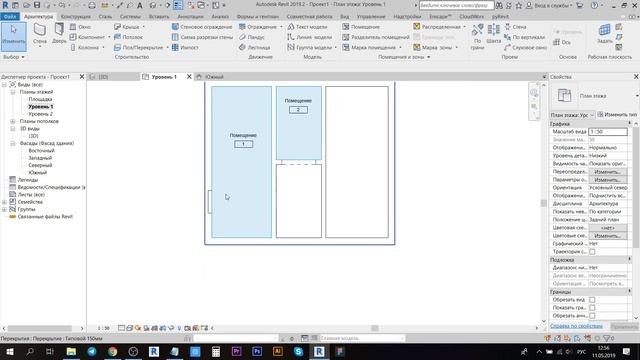Print from the quick access toolbar

point(92,5)
